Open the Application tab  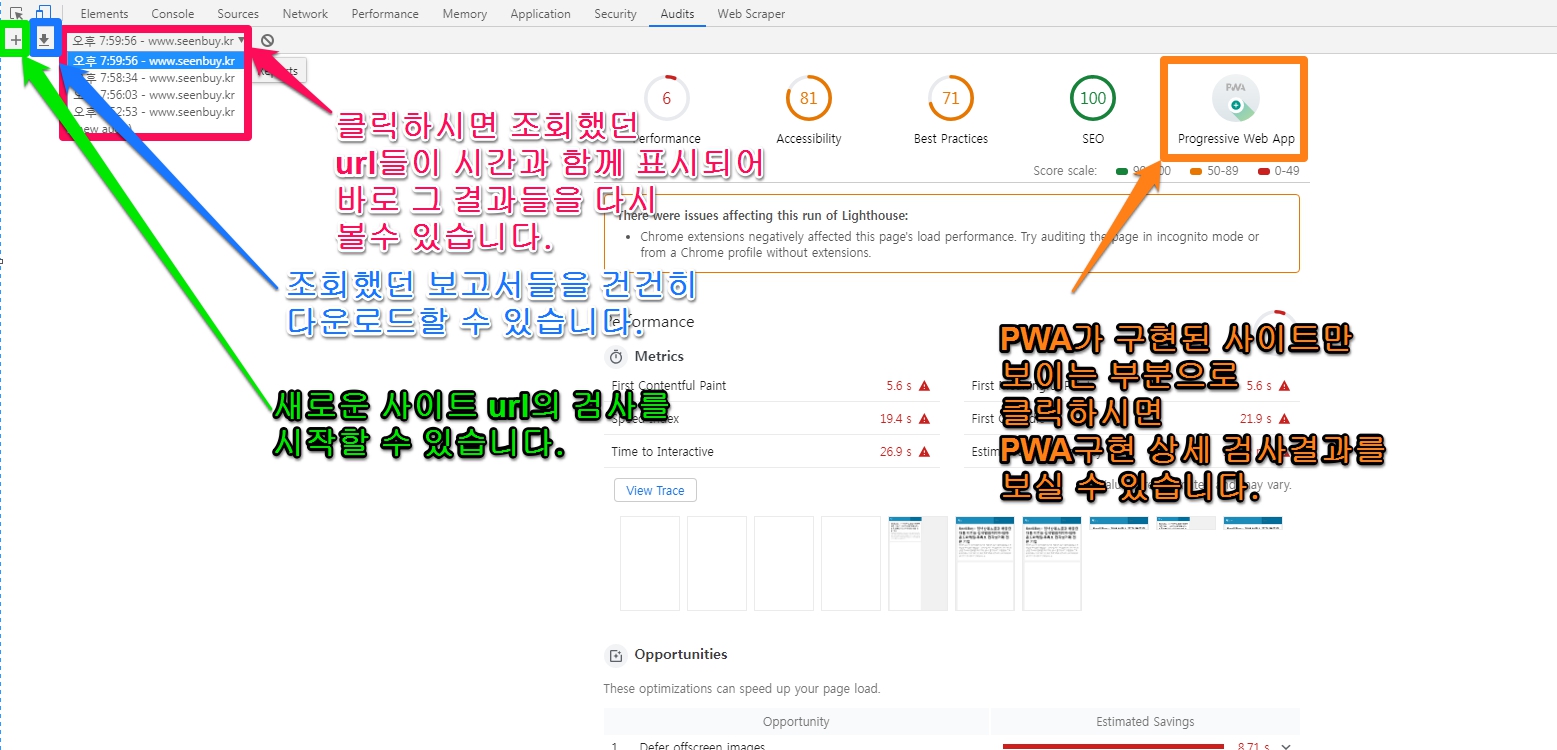point(540,14)
